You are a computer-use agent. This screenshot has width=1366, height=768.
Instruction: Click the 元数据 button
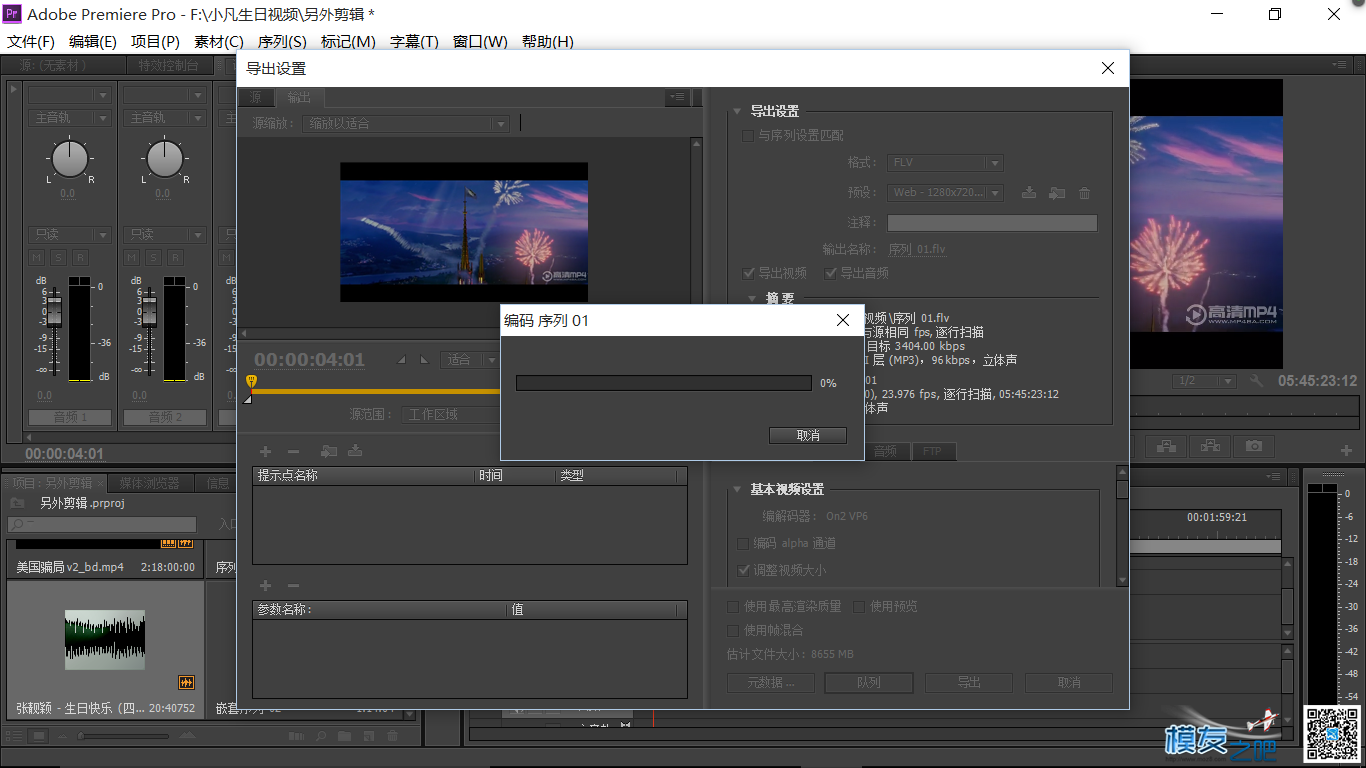[x=771, y=683]
